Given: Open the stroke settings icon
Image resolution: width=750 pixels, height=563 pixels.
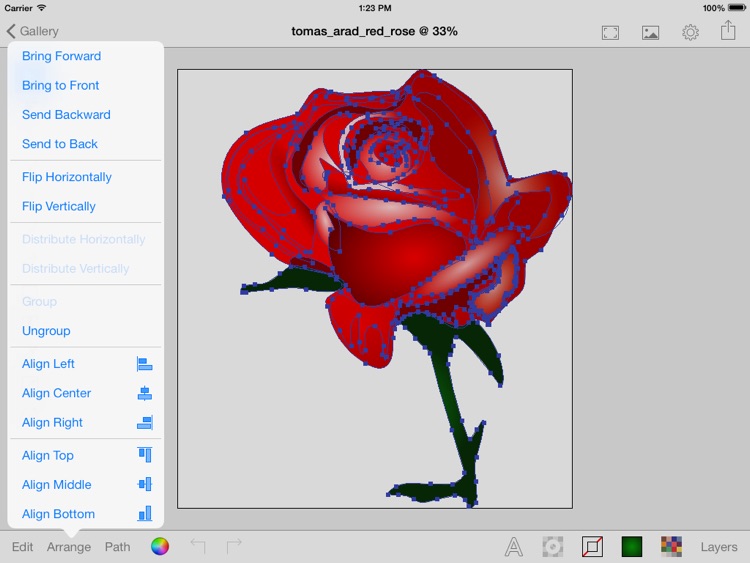Looking at the screenshot, I should tap(592, 546).
